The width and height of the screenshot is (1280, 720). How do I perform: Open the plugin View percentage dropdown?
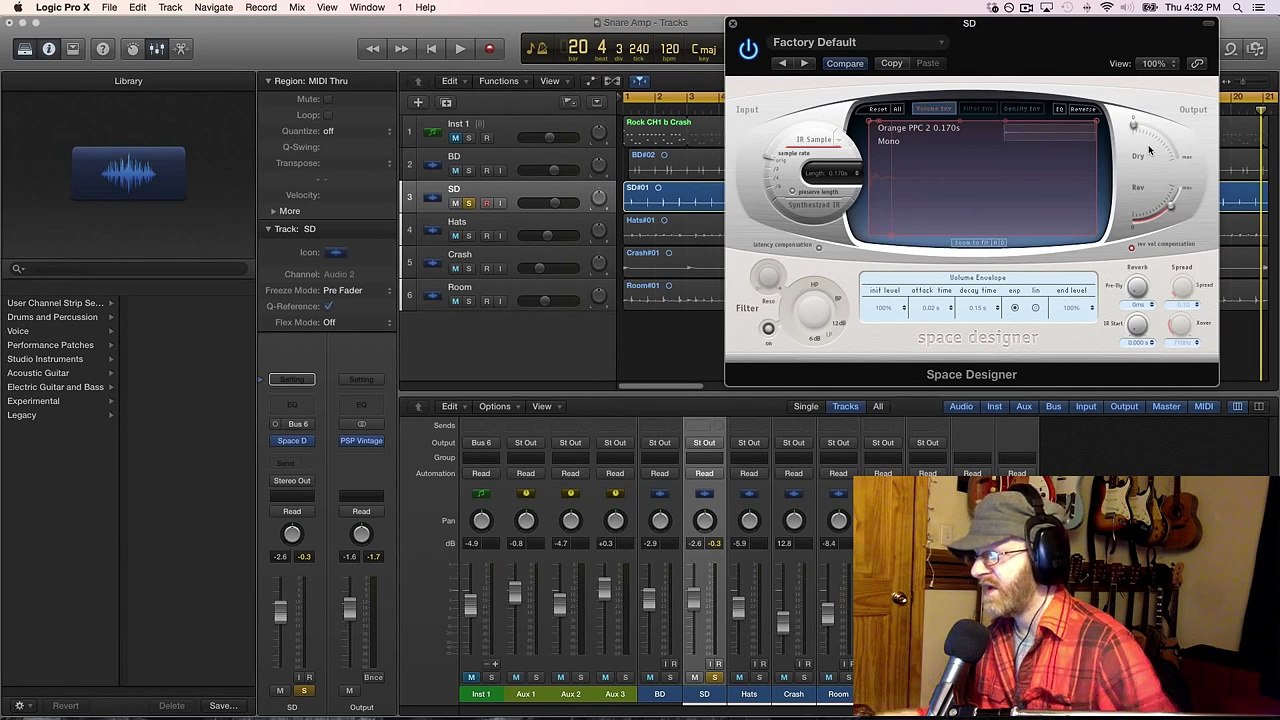1159,64
